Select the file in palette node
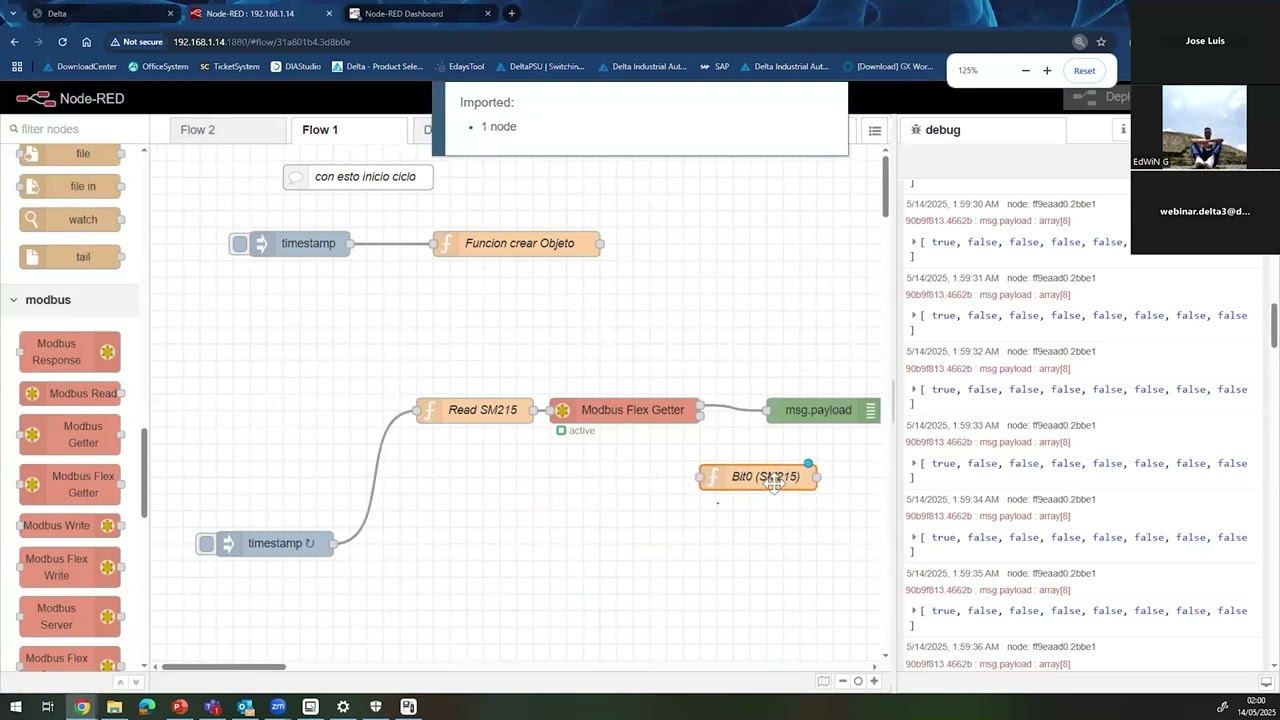This screenshot has width=1280, height=720. [70, 187]
